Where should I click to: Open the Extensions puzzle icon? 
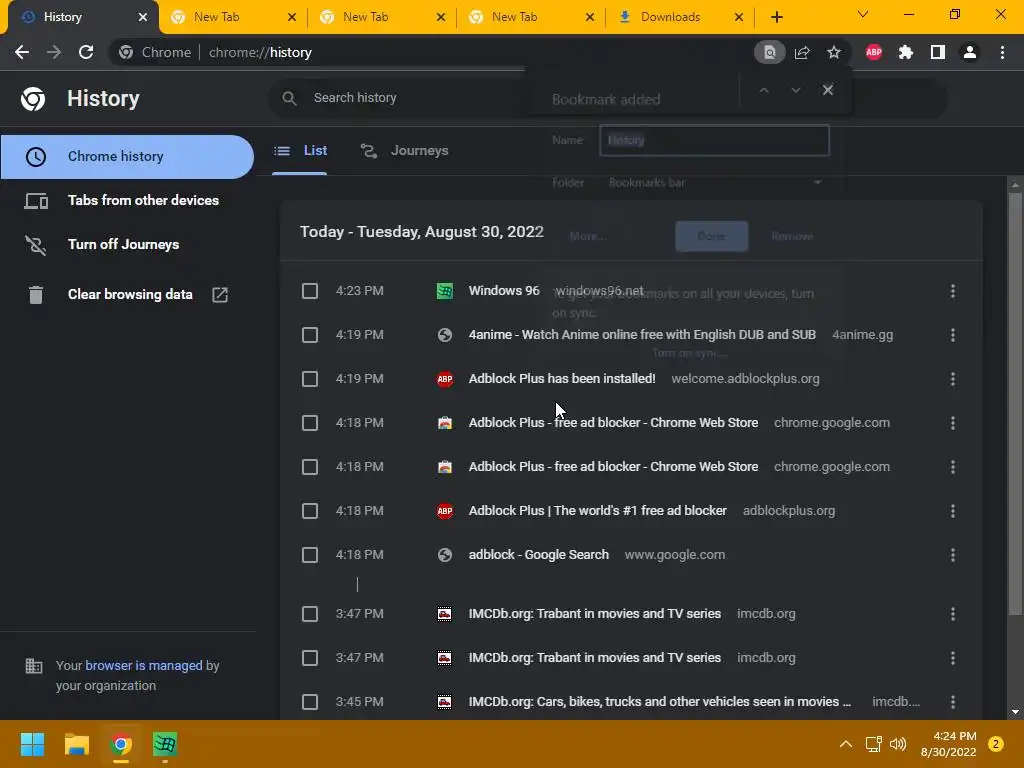[x=906, y=52]
